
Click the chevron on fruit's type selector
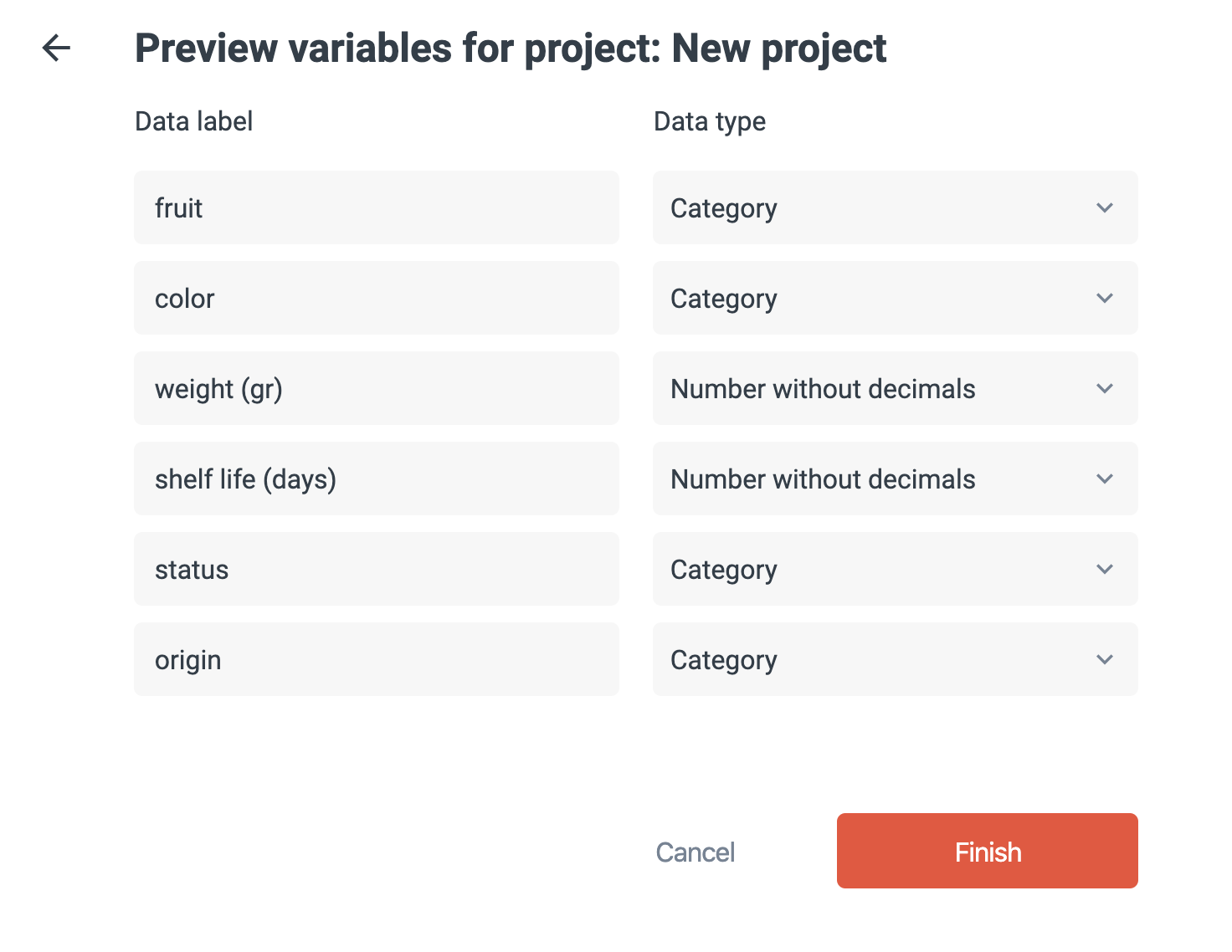(x=1105, y=207)
